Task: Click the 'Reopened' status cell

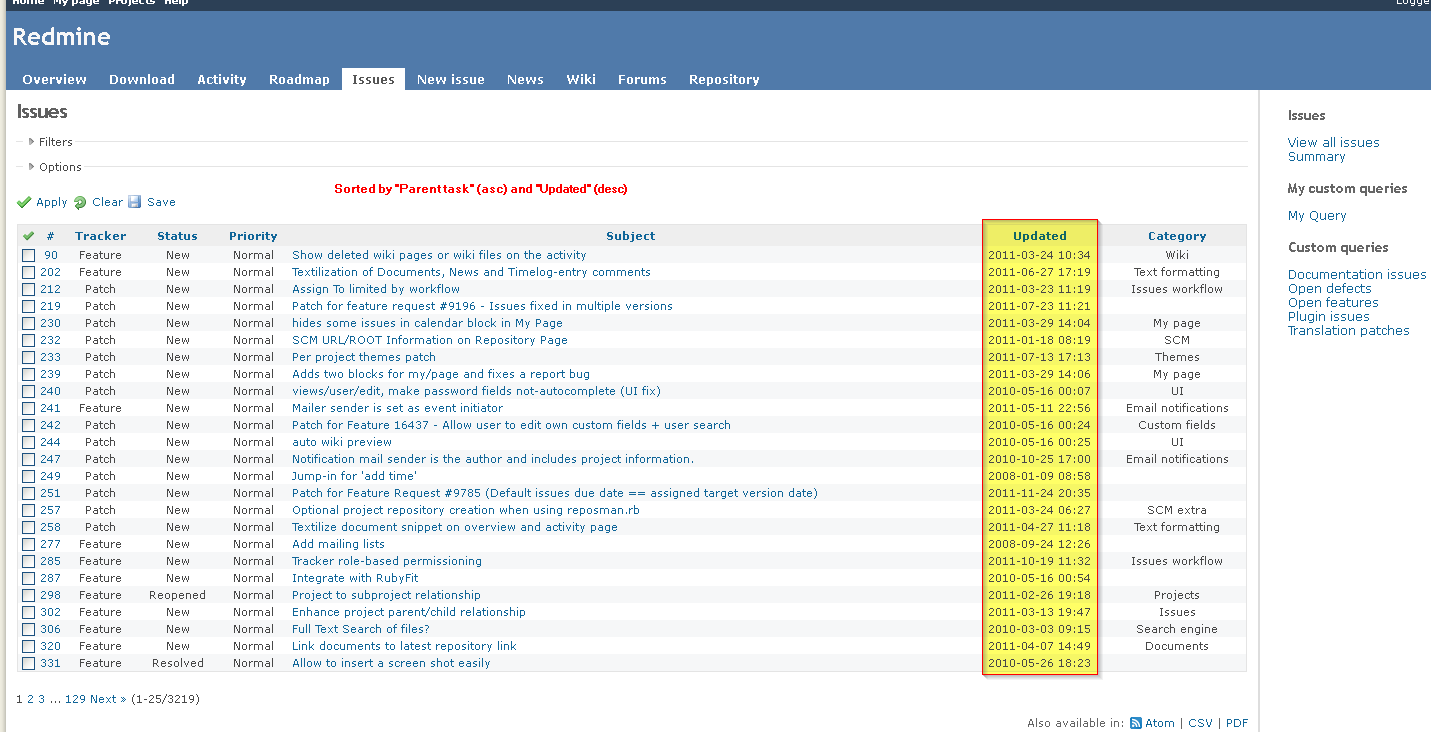Action: pos(178,596)
